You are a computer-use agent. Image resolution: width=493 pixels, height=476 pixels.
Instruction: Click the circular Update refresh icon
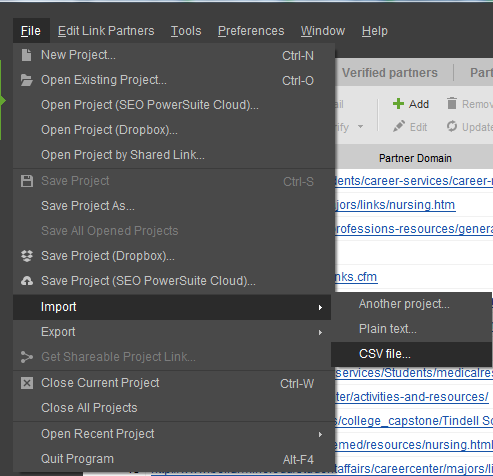[452, 127]
